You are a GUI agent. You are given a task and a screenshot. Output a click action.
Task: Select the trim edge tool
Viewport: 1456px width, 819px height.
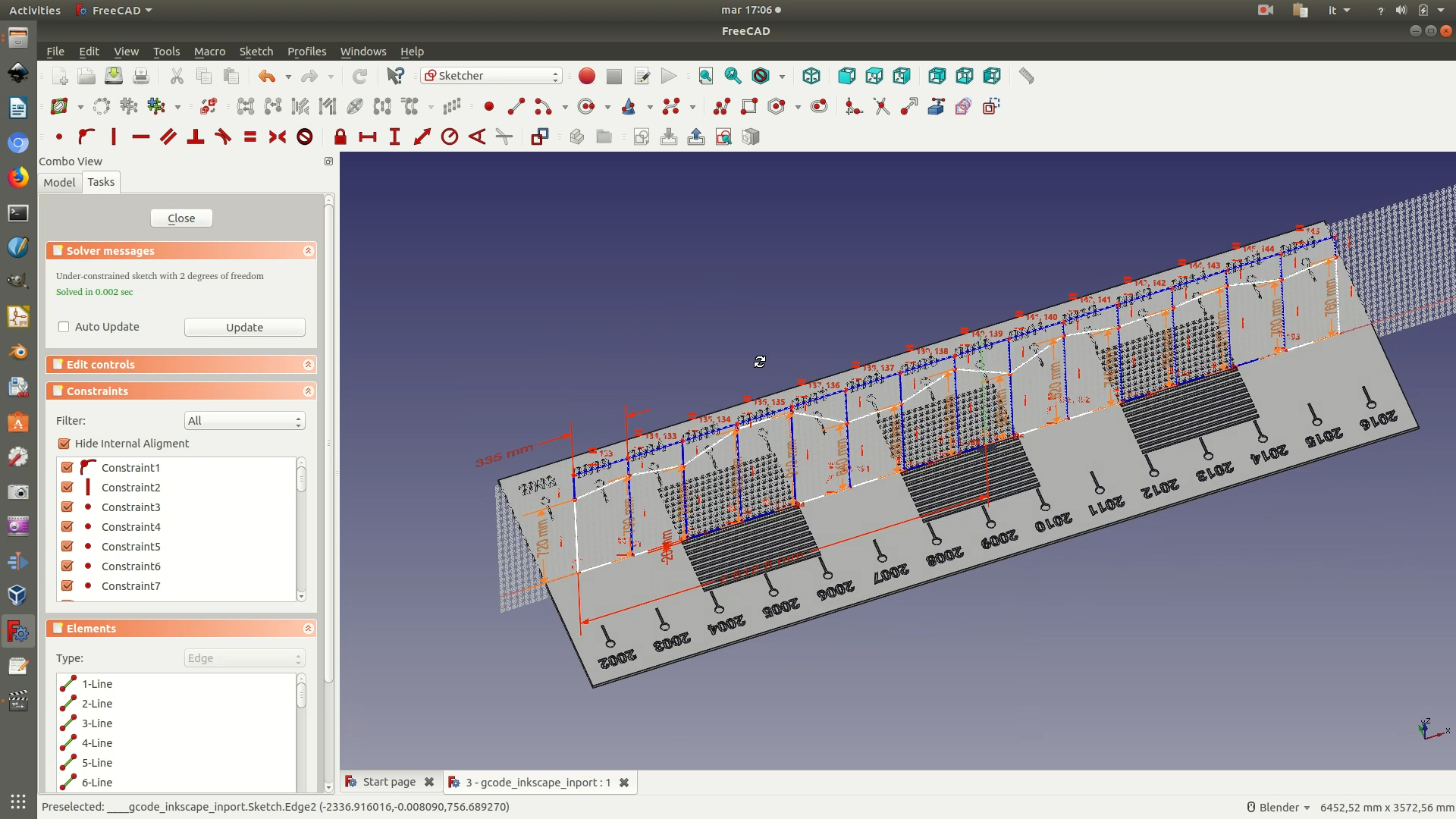[x=881, y=107]
